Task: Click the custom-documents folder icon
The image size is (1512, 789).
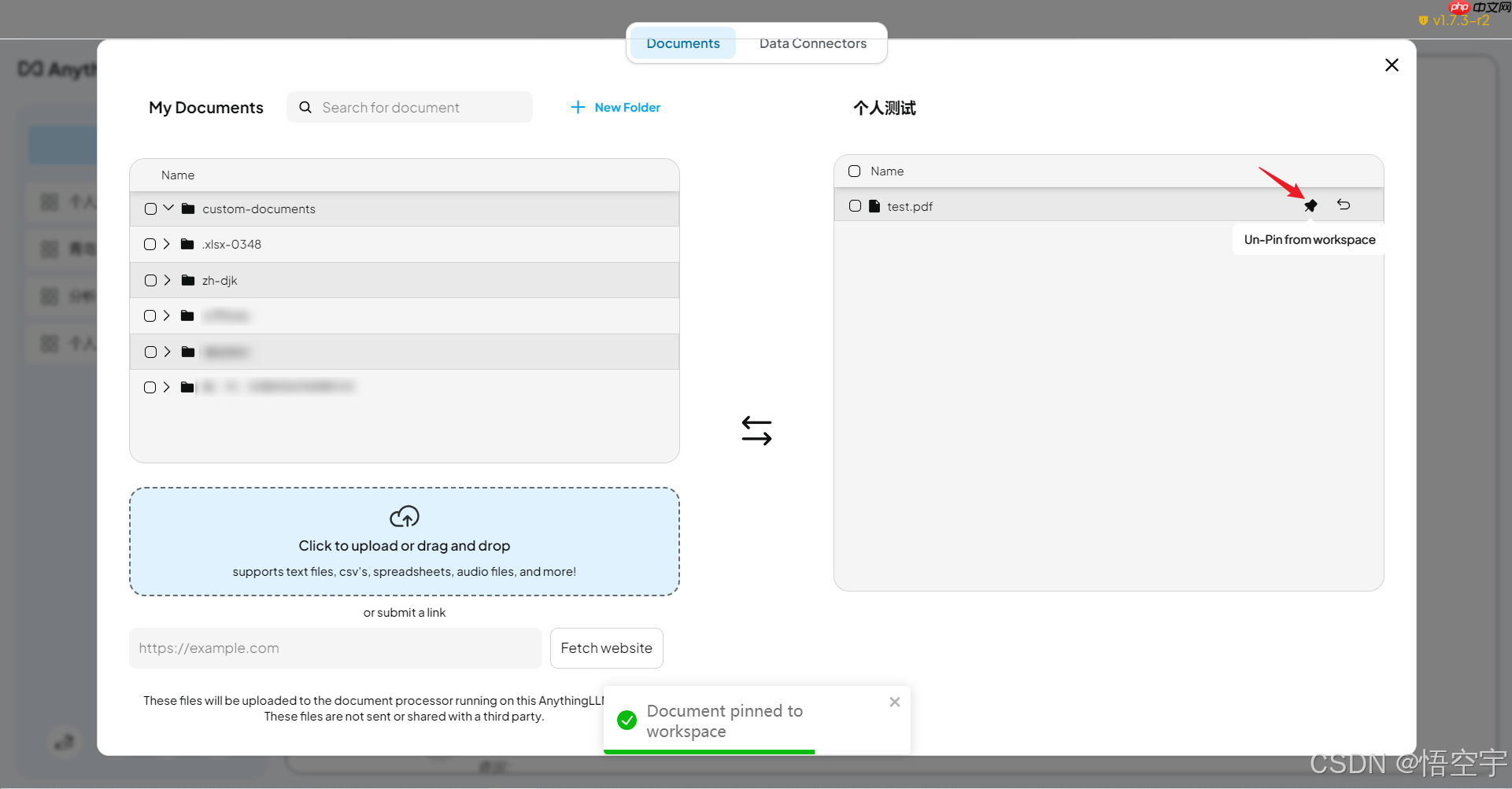Action: [x=188, y=208]
